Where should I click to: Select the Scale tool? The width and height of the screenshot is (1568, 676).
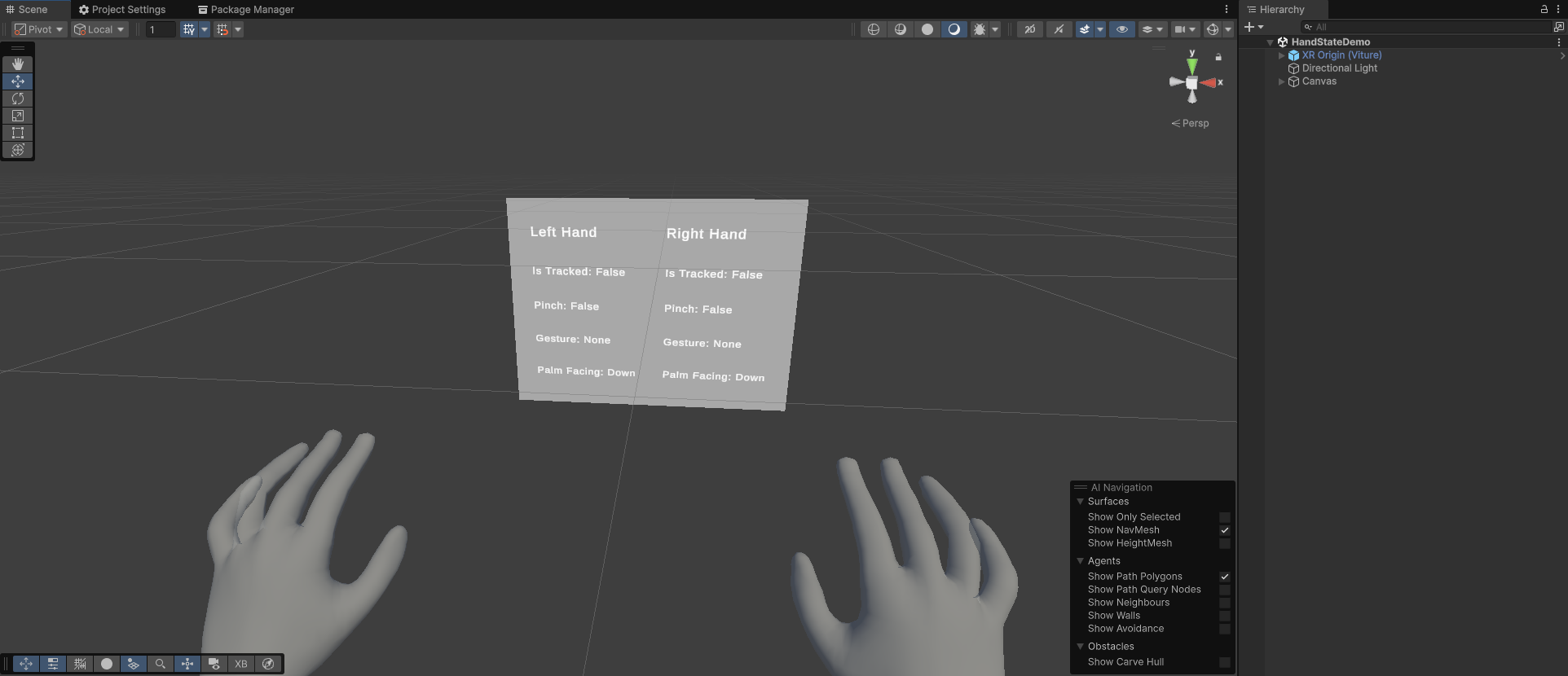[17, 116]
